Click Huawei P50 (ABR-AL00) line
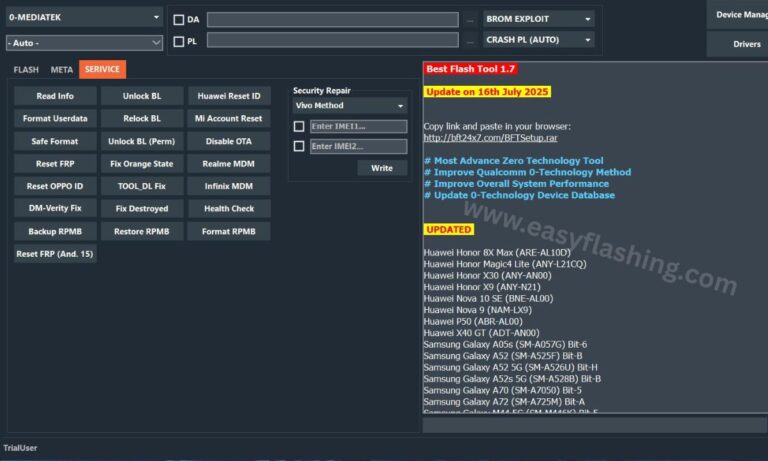768x461 pixels. pos(473,321)
